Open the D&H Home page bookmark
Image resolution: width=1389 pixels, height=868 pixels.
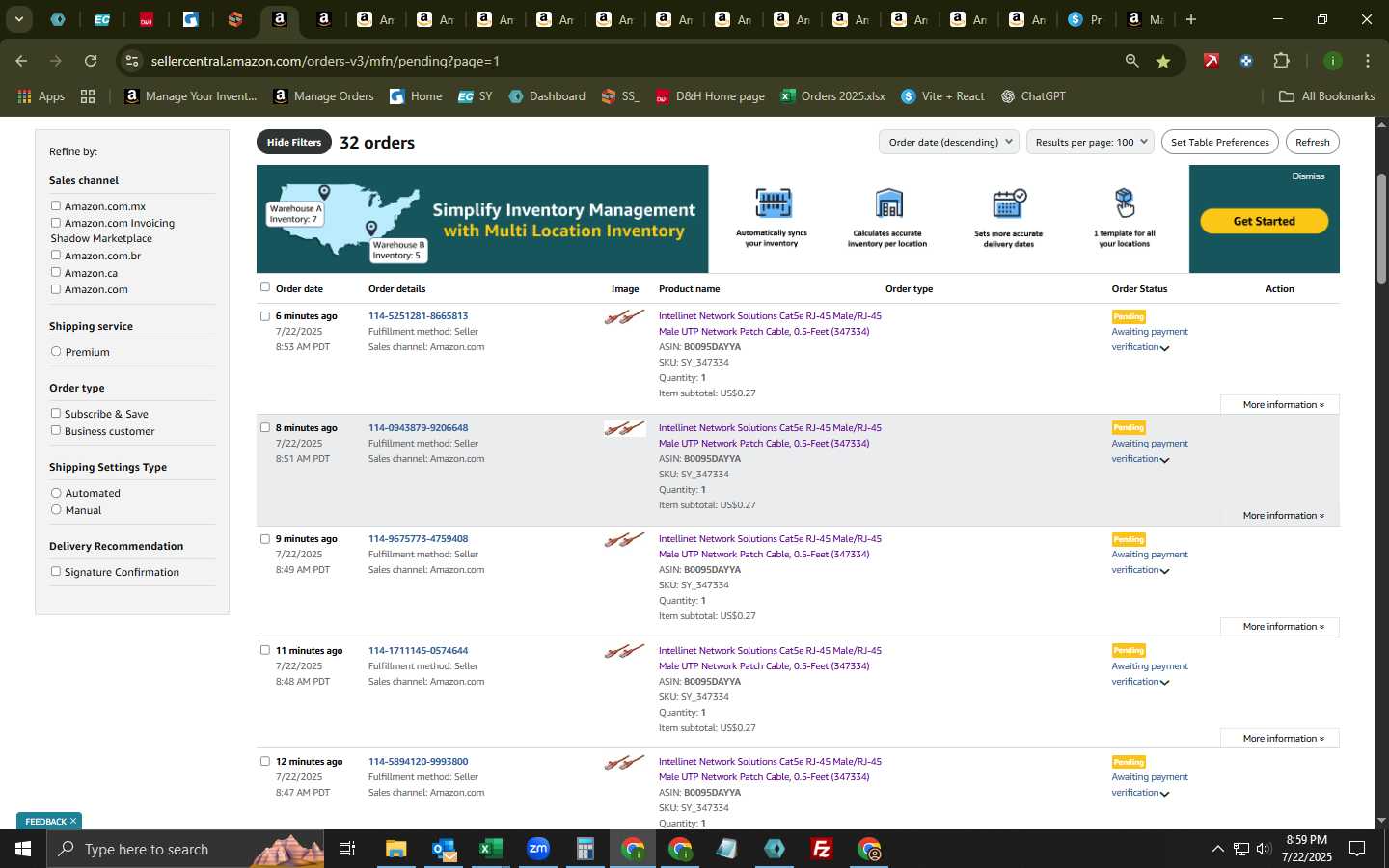point(710,96)
